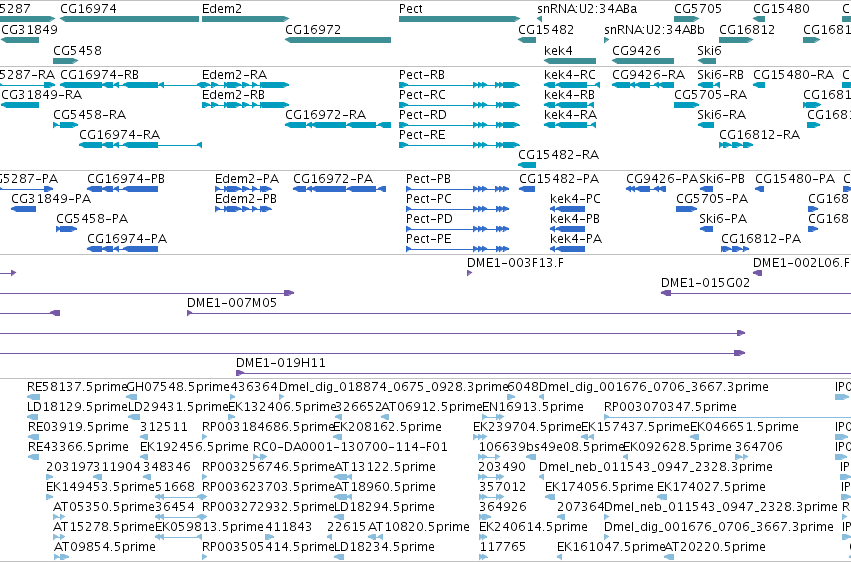851x562 pixels.
Task: Select the CG16812-PA protein feature
Action: 735,249
